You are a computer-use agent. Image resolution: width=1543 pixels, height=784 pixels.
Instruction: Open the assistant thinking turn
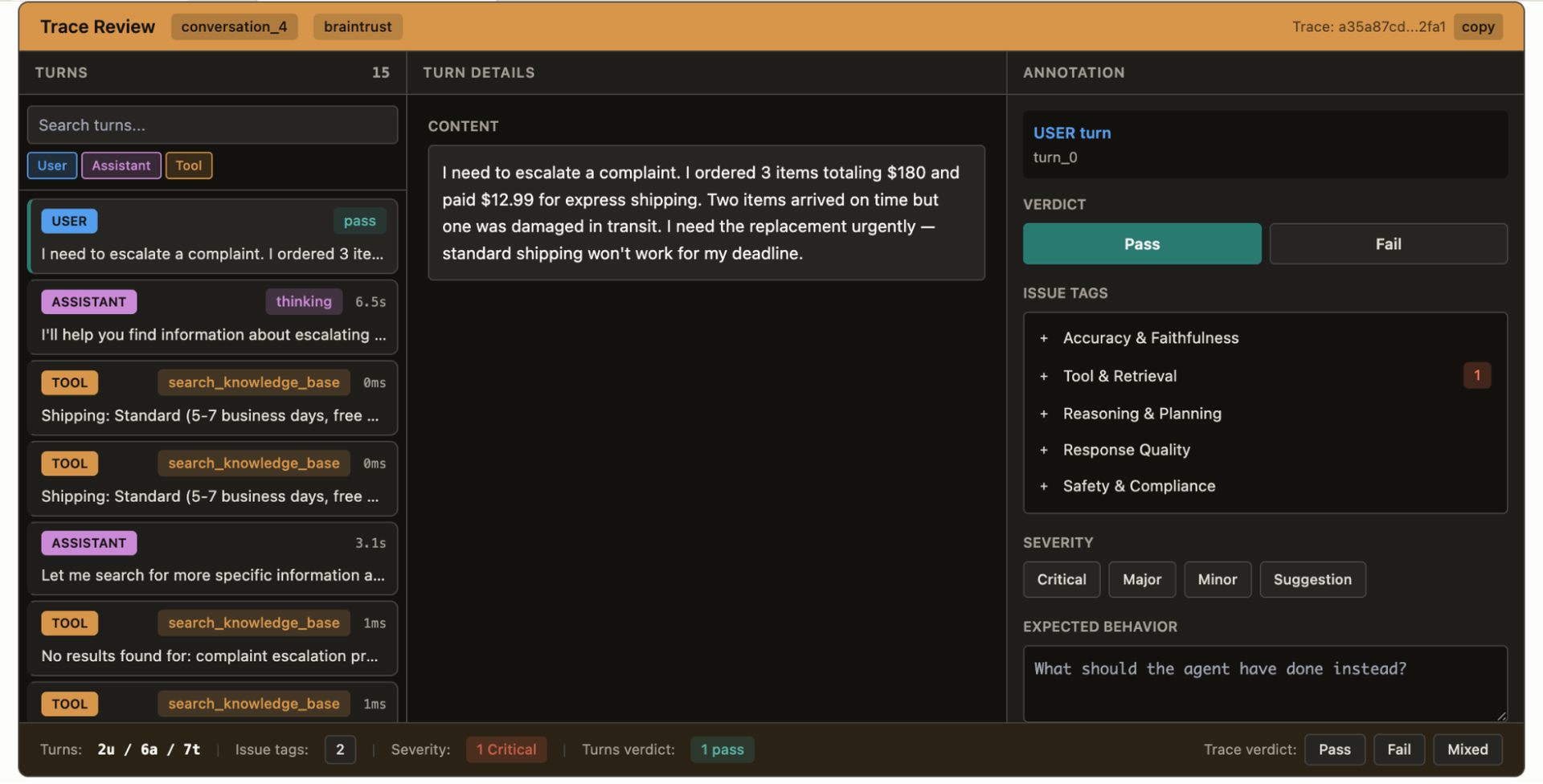coord(213,318)
